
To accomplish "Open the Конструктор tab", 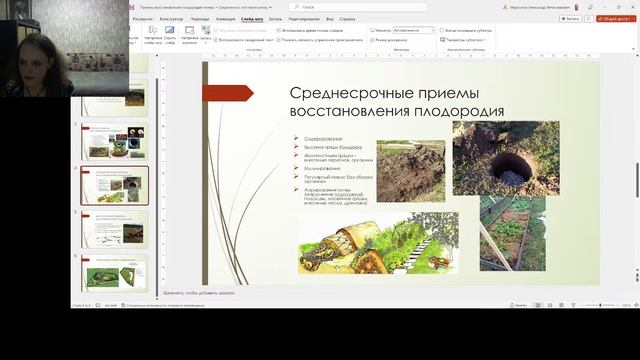I will [171, 19].
